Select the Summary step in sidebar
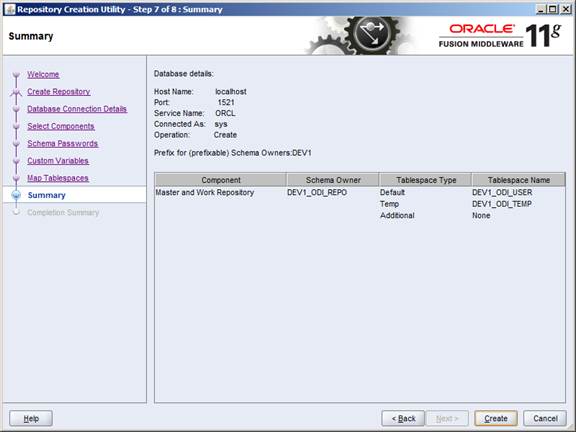 [47, 195]
